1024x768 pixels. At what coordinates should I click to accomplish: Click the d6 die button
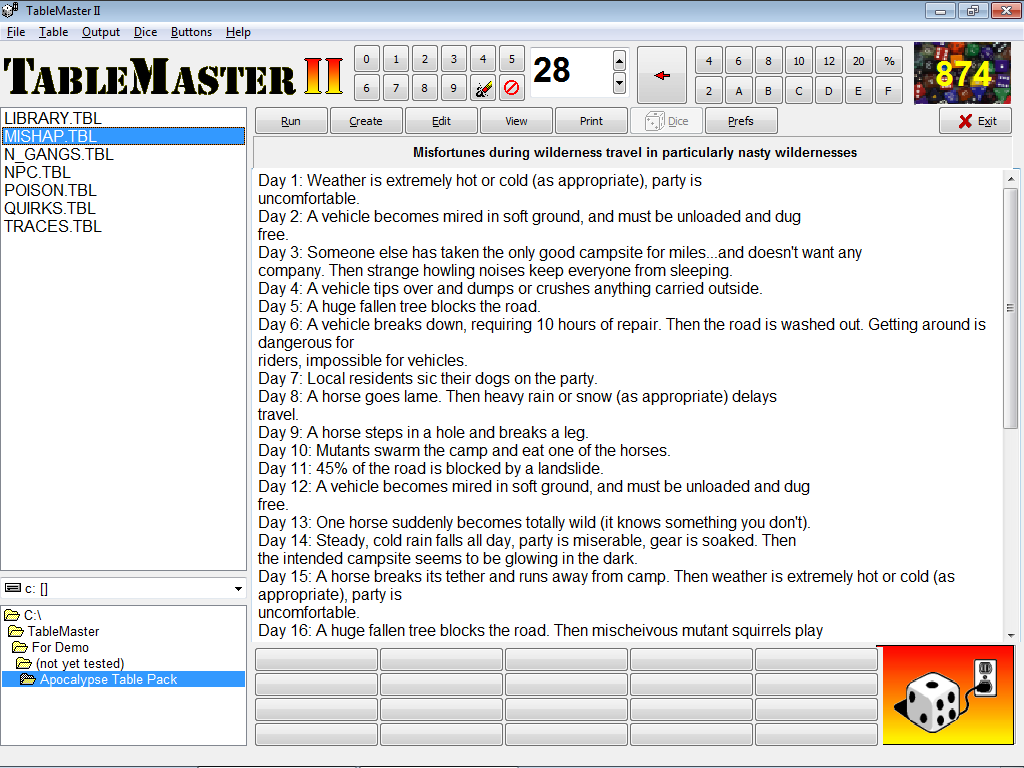[x=739, y=61]
